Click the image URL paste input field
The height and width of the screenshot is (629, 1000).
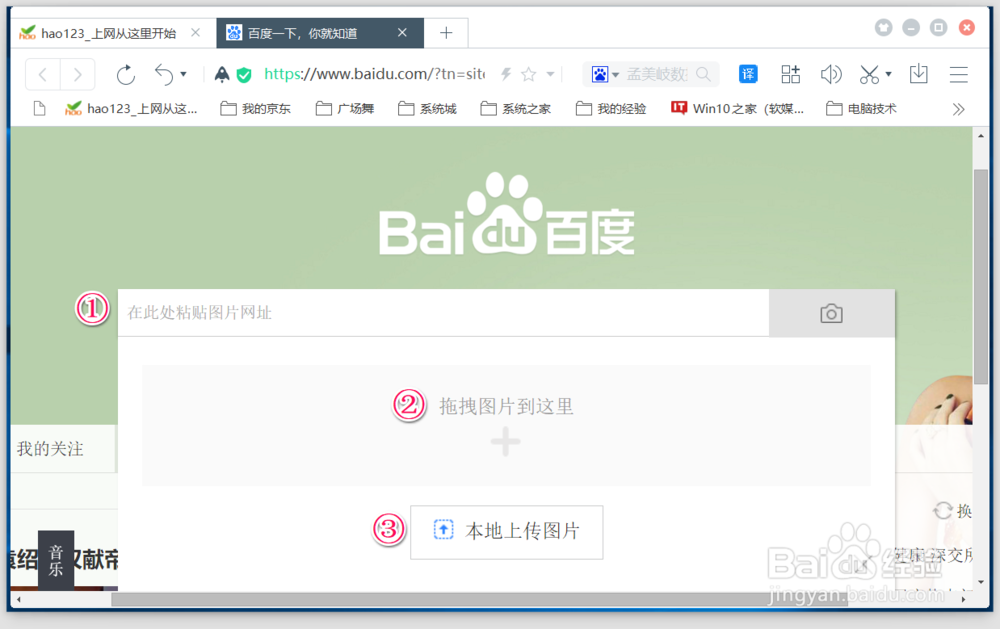[x=443, y=313]
